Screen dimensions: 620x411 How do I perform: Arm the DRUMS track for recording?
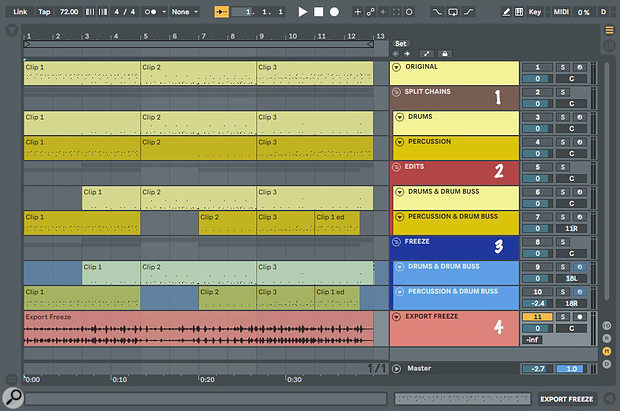pyautogui.click(x=579, y=117)
